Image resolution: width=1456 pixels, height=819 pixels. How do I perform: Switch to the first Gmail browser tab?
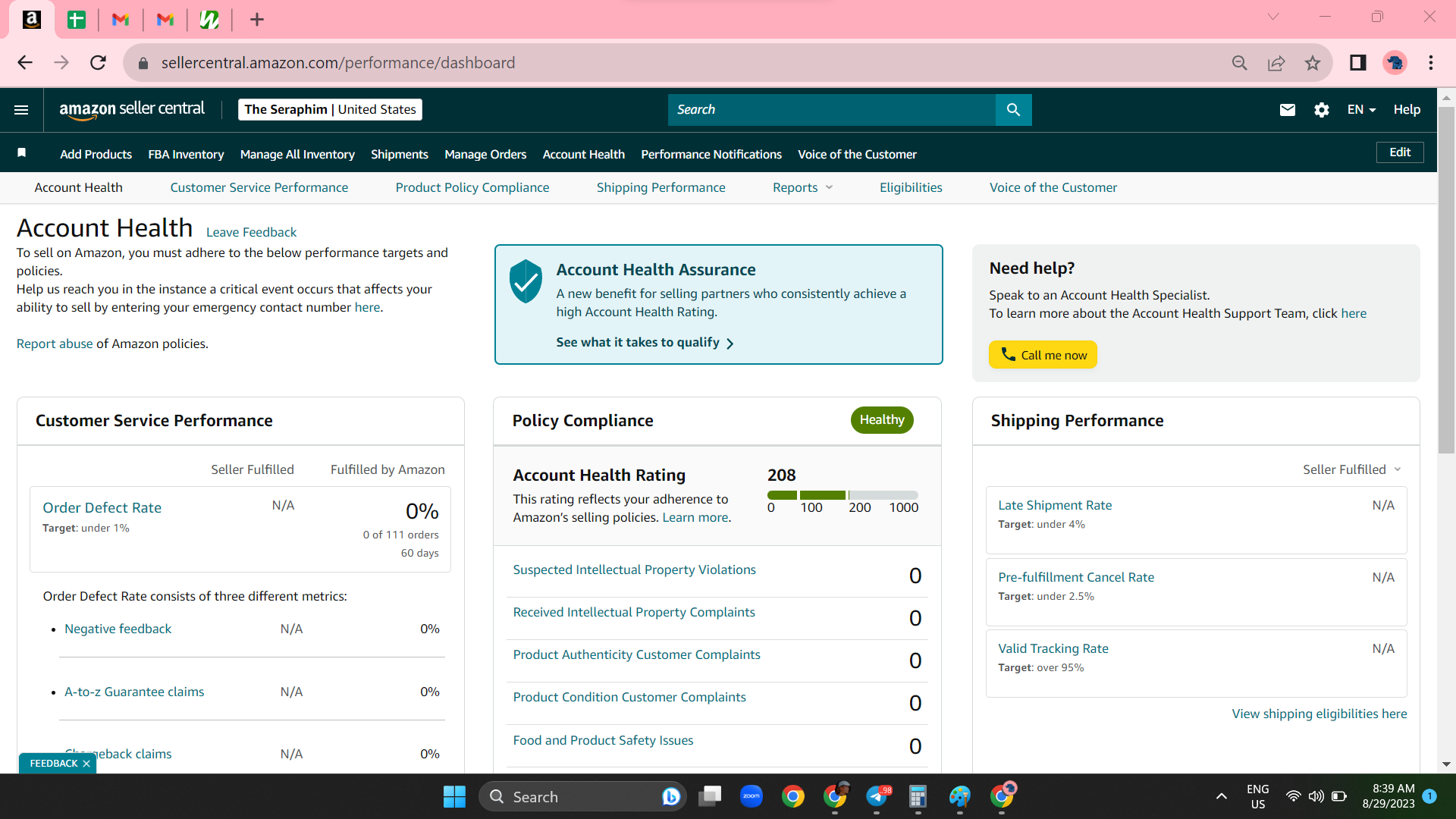pyautogui.click(x=121, y=20)
